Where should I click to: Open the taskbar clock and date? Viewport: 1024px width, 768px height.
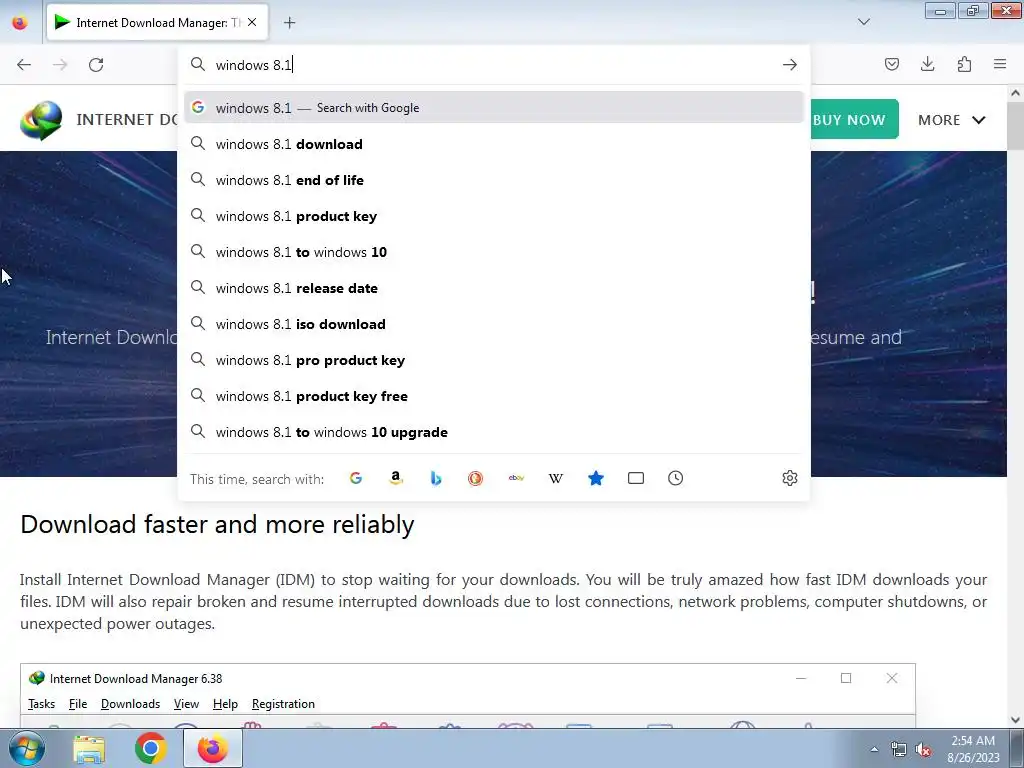[x=973, y=749]
